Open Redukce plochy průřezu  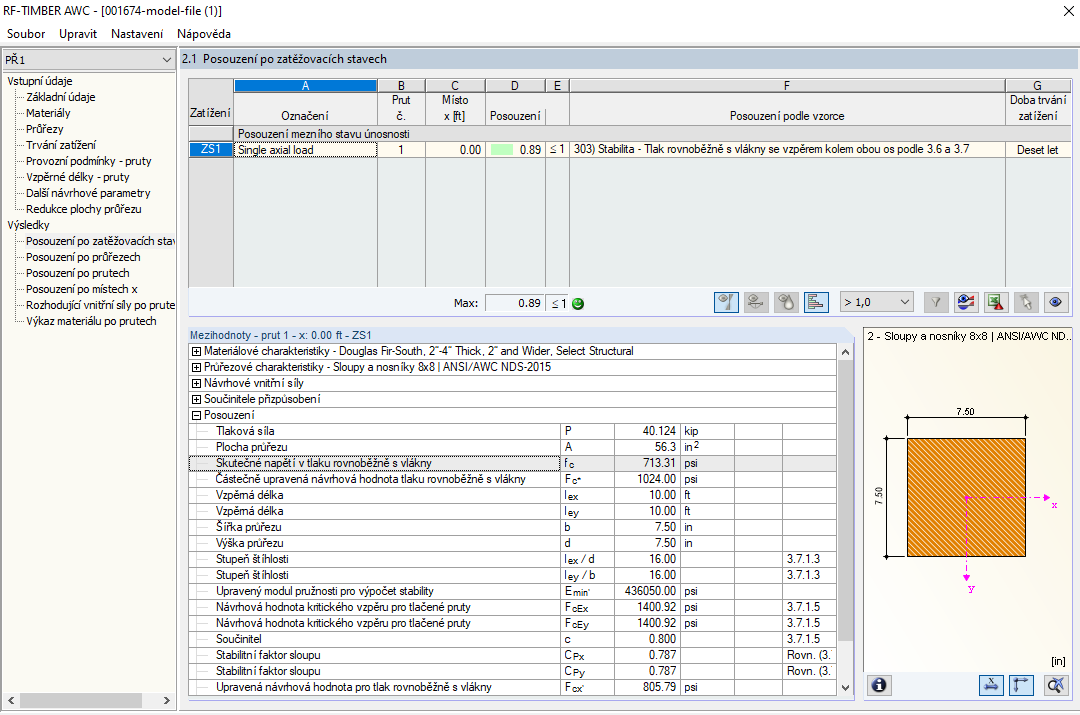tap(84, 209)
